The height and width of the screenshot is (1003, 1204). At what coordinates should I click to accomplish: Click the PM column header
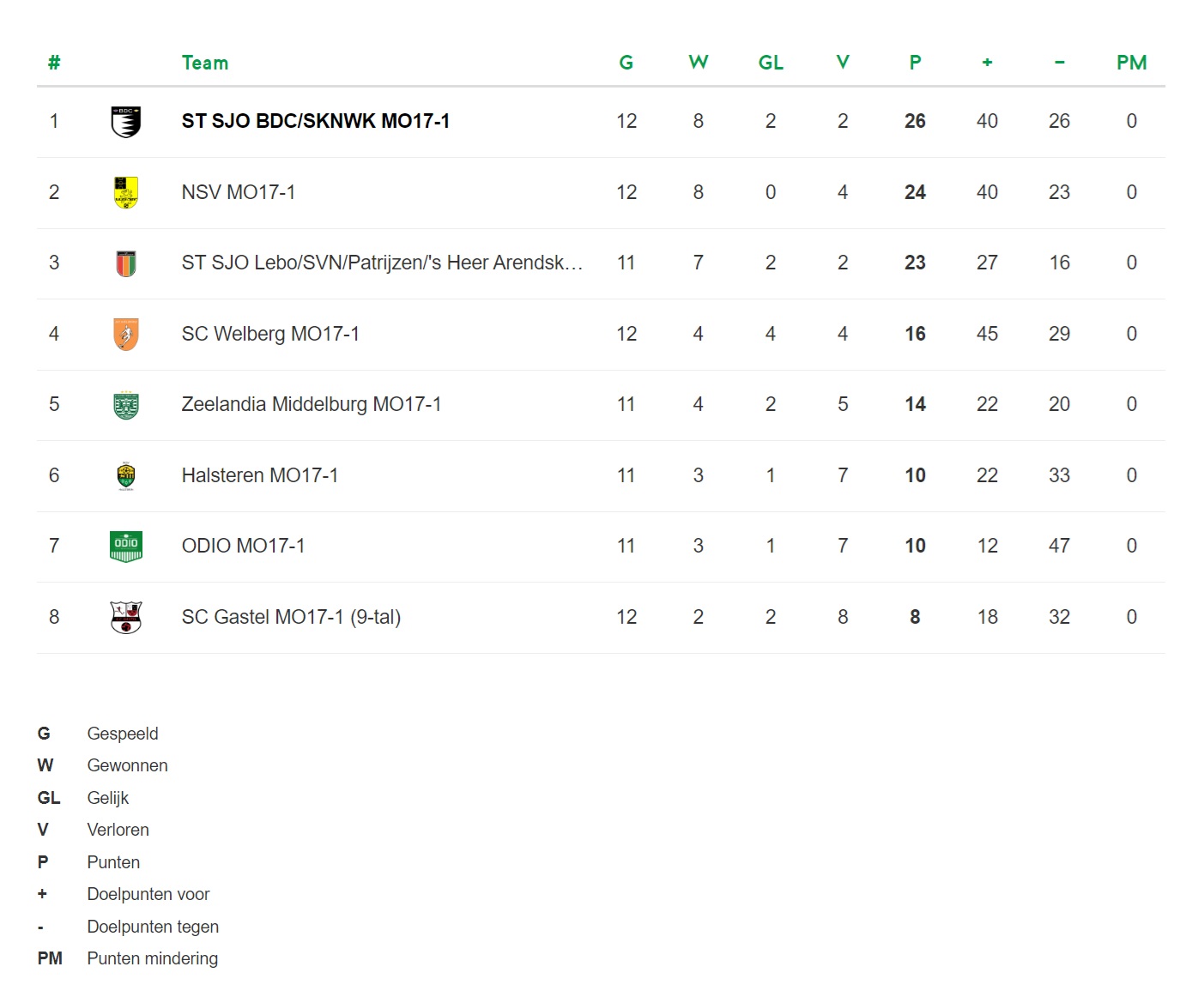[1131, 63]
